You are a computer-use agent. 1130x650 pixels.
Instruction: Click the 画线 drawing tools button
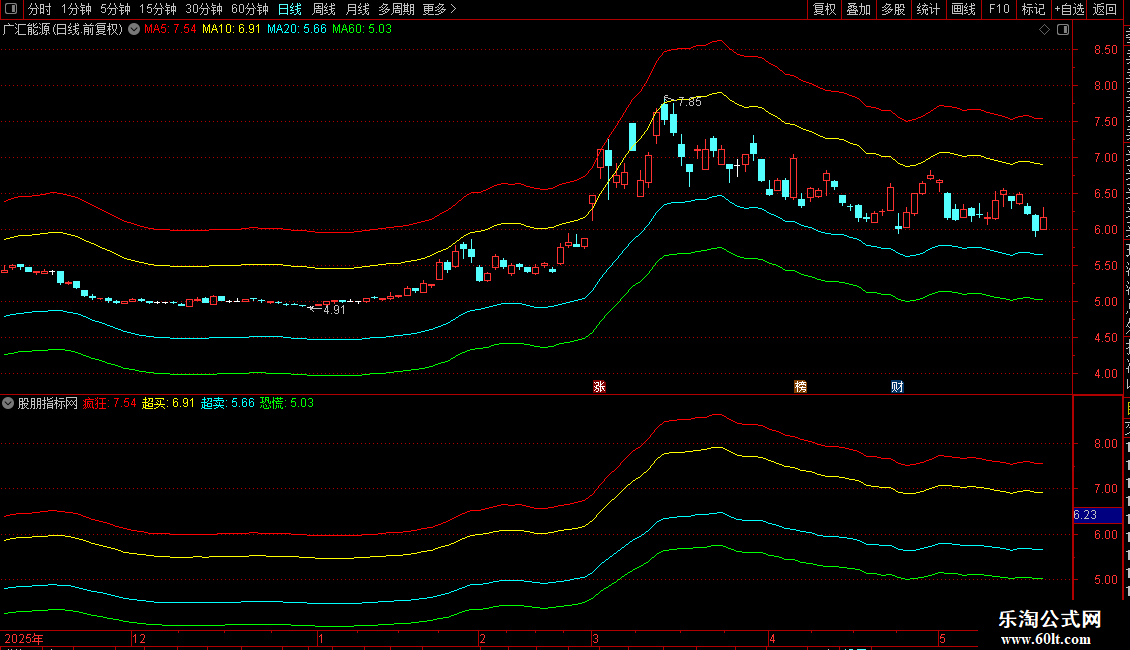coord(964,9)
